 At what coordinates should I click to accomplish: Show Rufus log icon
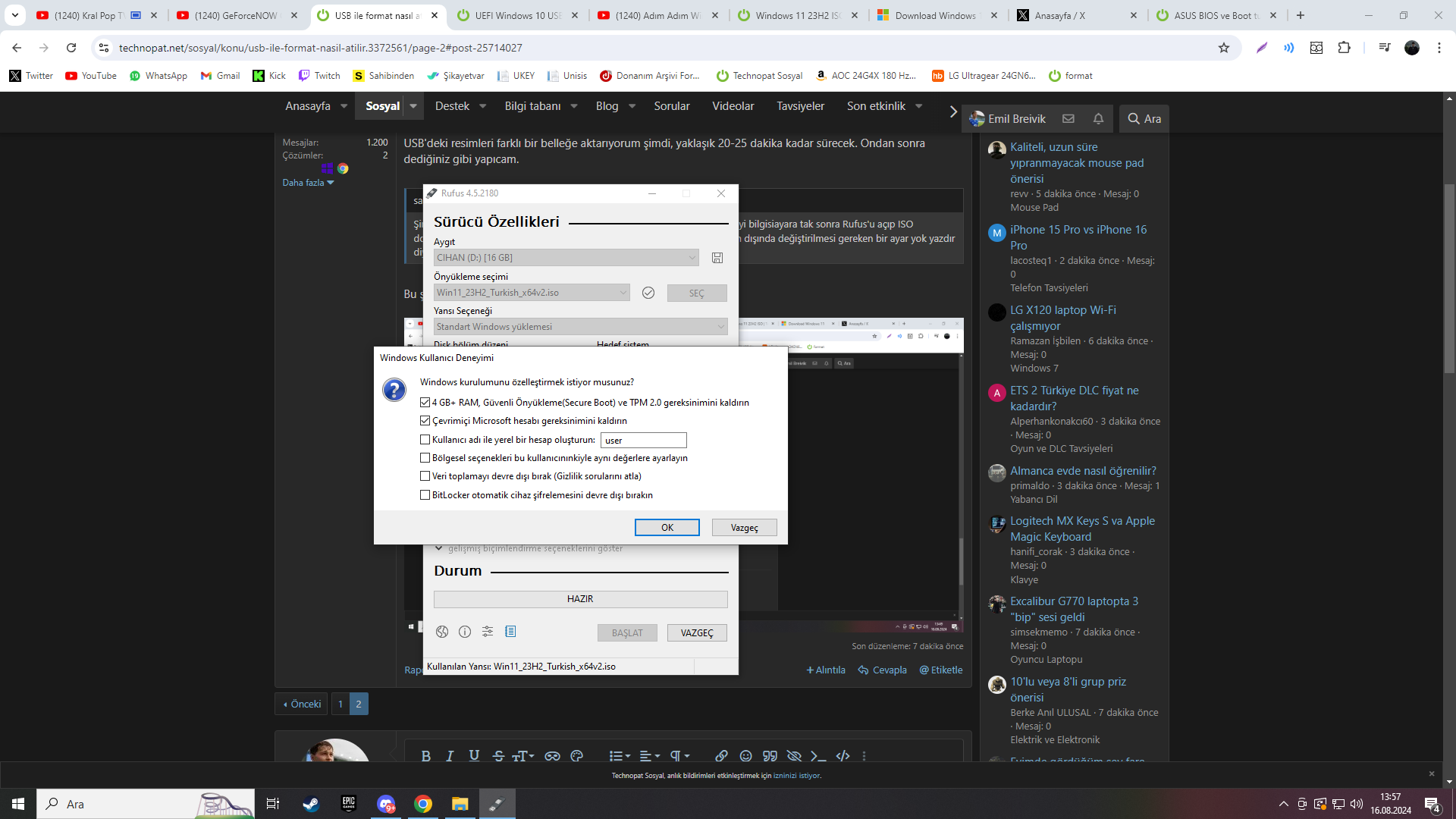(x=510, y=632)
